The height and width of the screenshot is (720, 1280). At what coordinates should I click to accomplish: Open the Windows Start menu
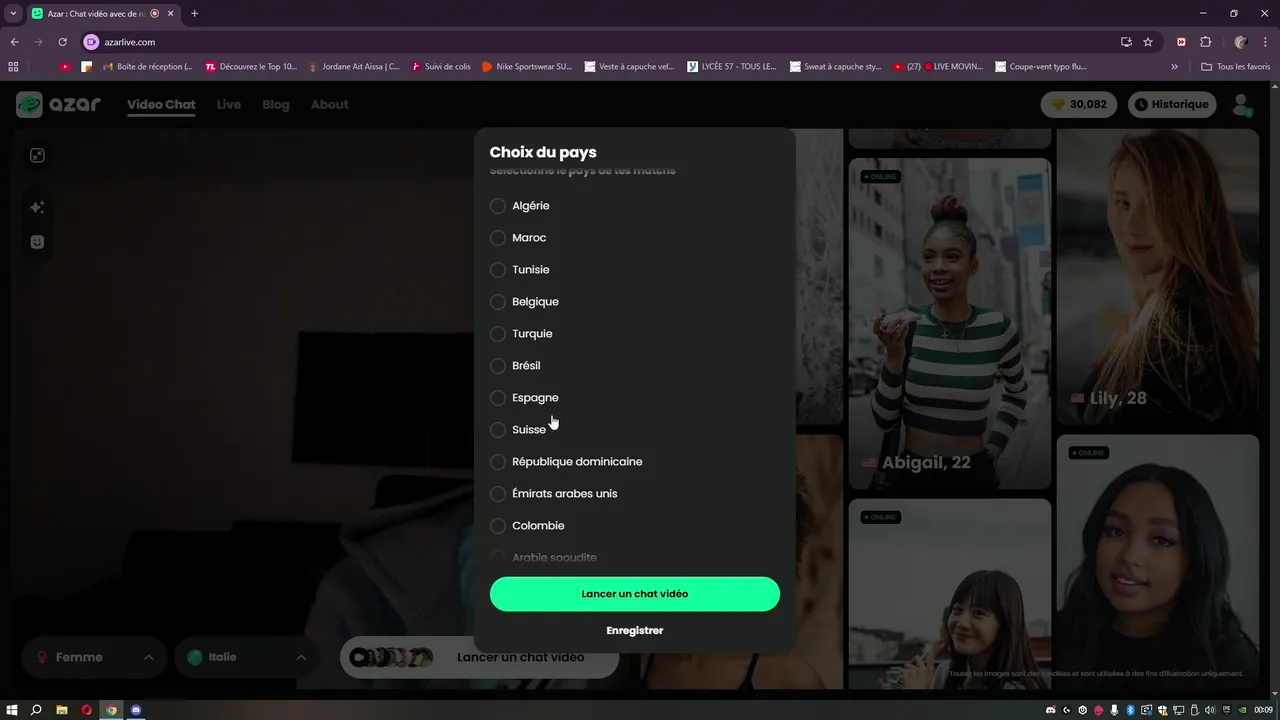click(x=12, y=710)
